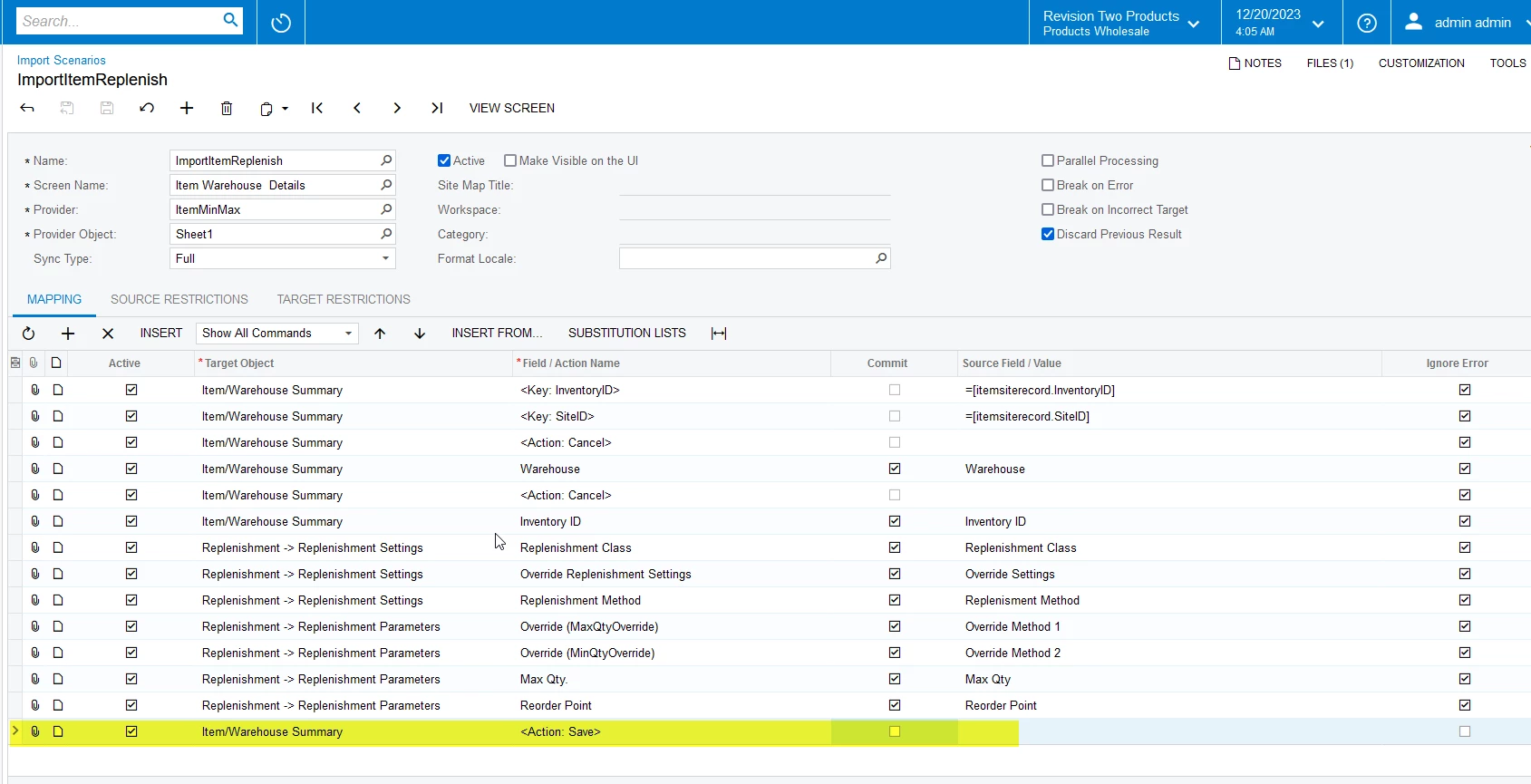This screenshot has width=1531, height=784.
Task: Click the delete trash icon
Action: pos(227,108)
